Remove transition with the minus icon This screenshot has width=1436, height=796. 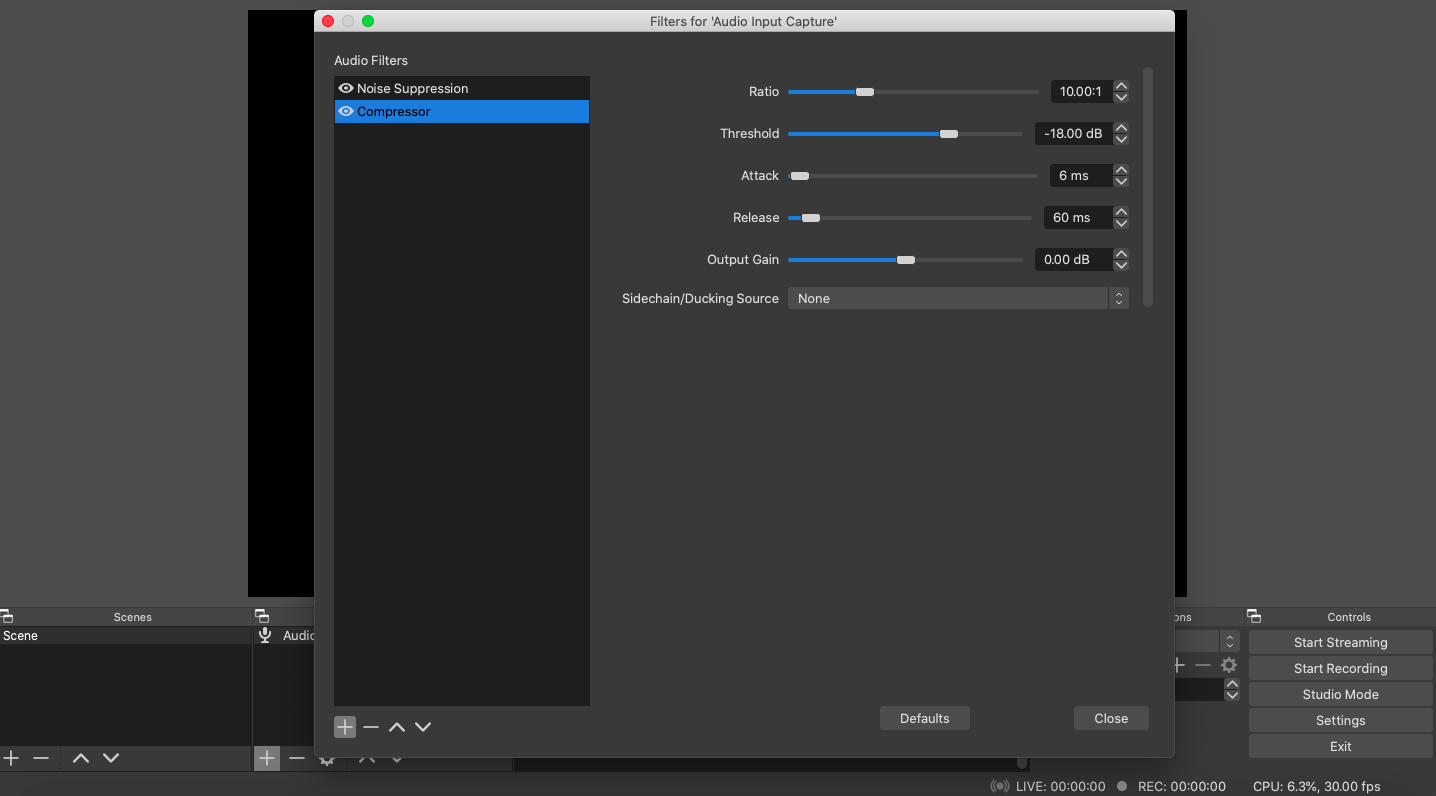pos(1203,665)
